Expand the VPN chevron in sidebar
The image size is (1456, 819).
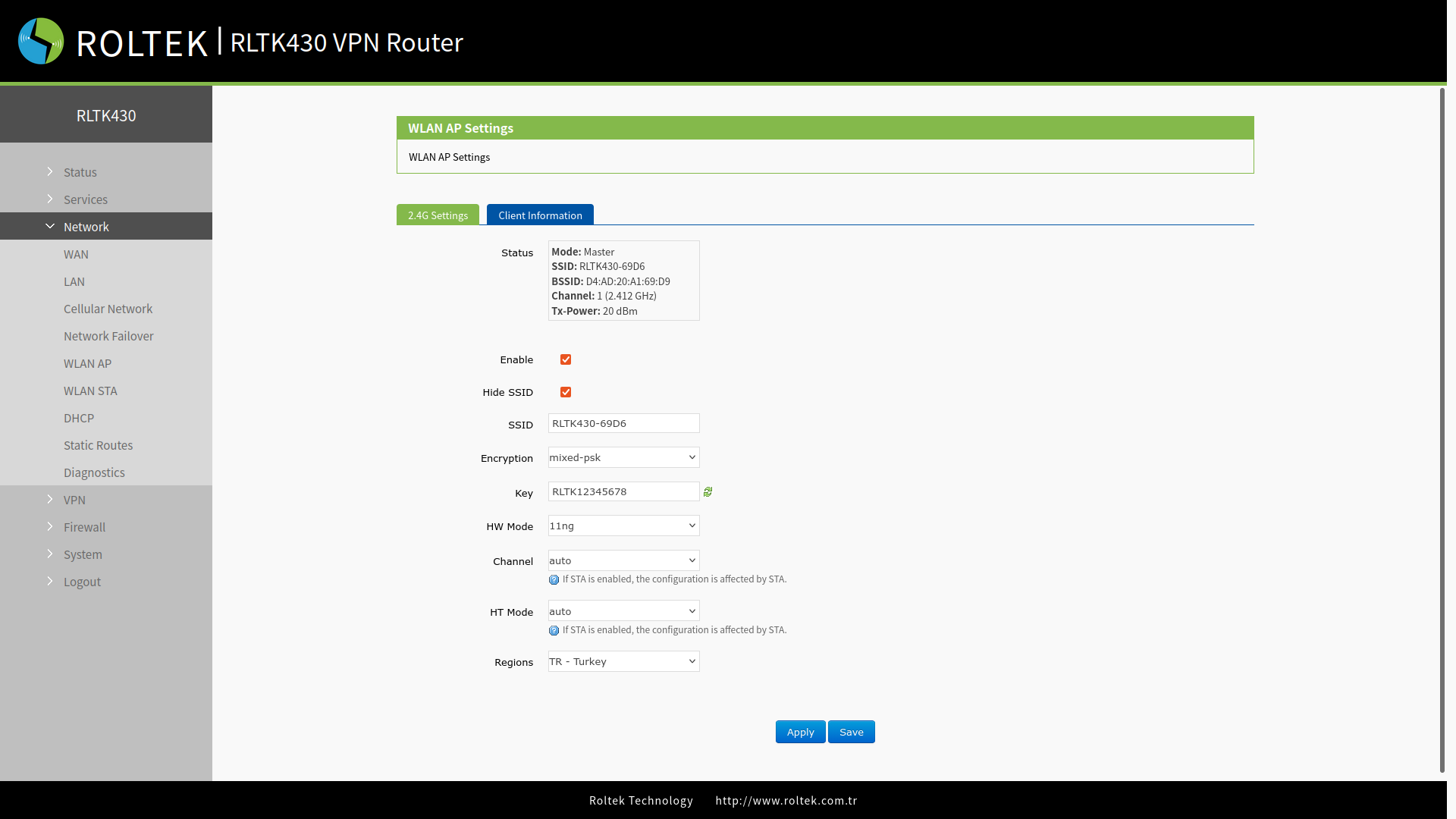tap(50, 499)
